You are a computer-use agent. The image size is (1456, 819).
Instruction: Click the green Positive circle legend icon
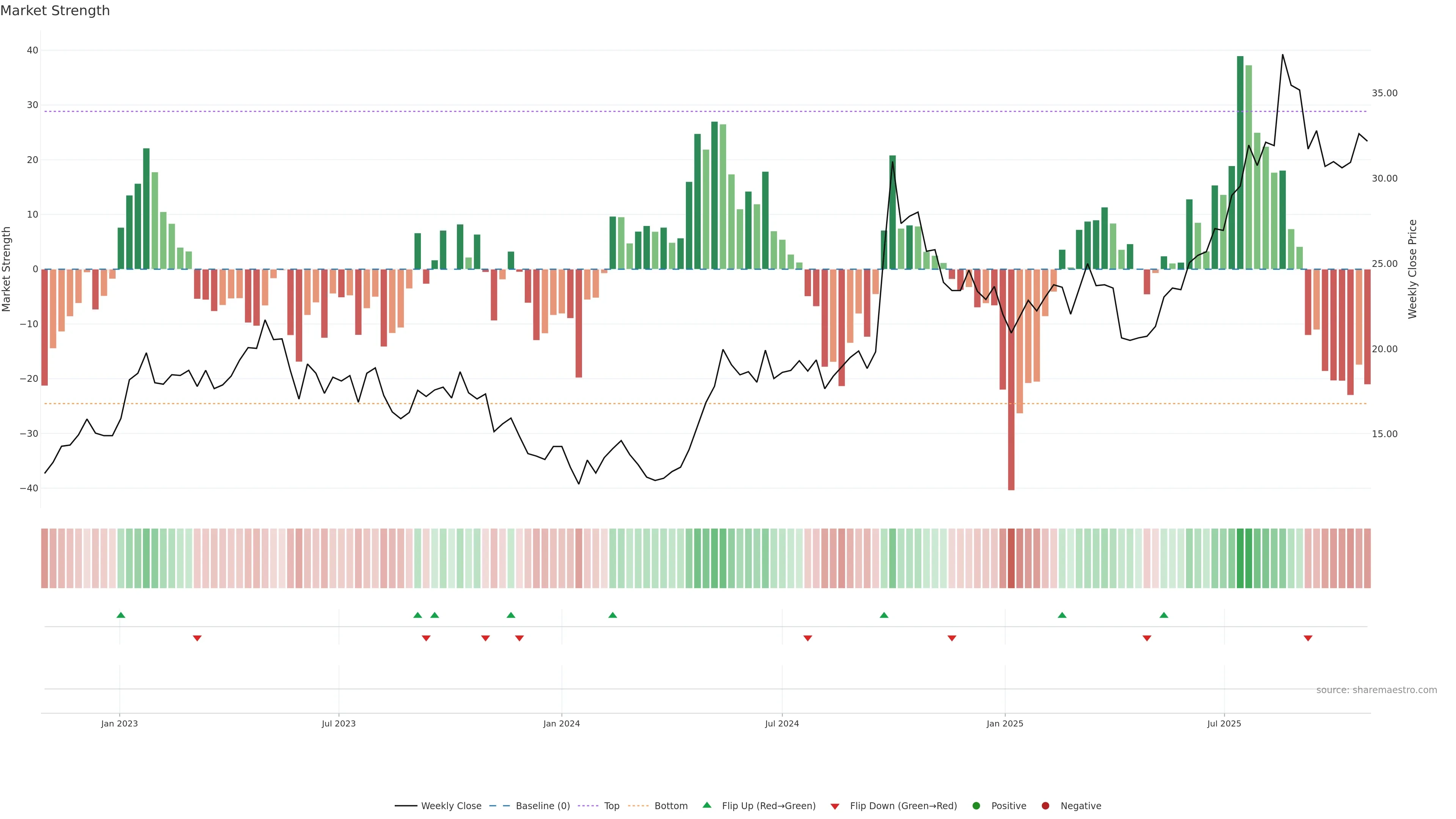coord(976,806)
